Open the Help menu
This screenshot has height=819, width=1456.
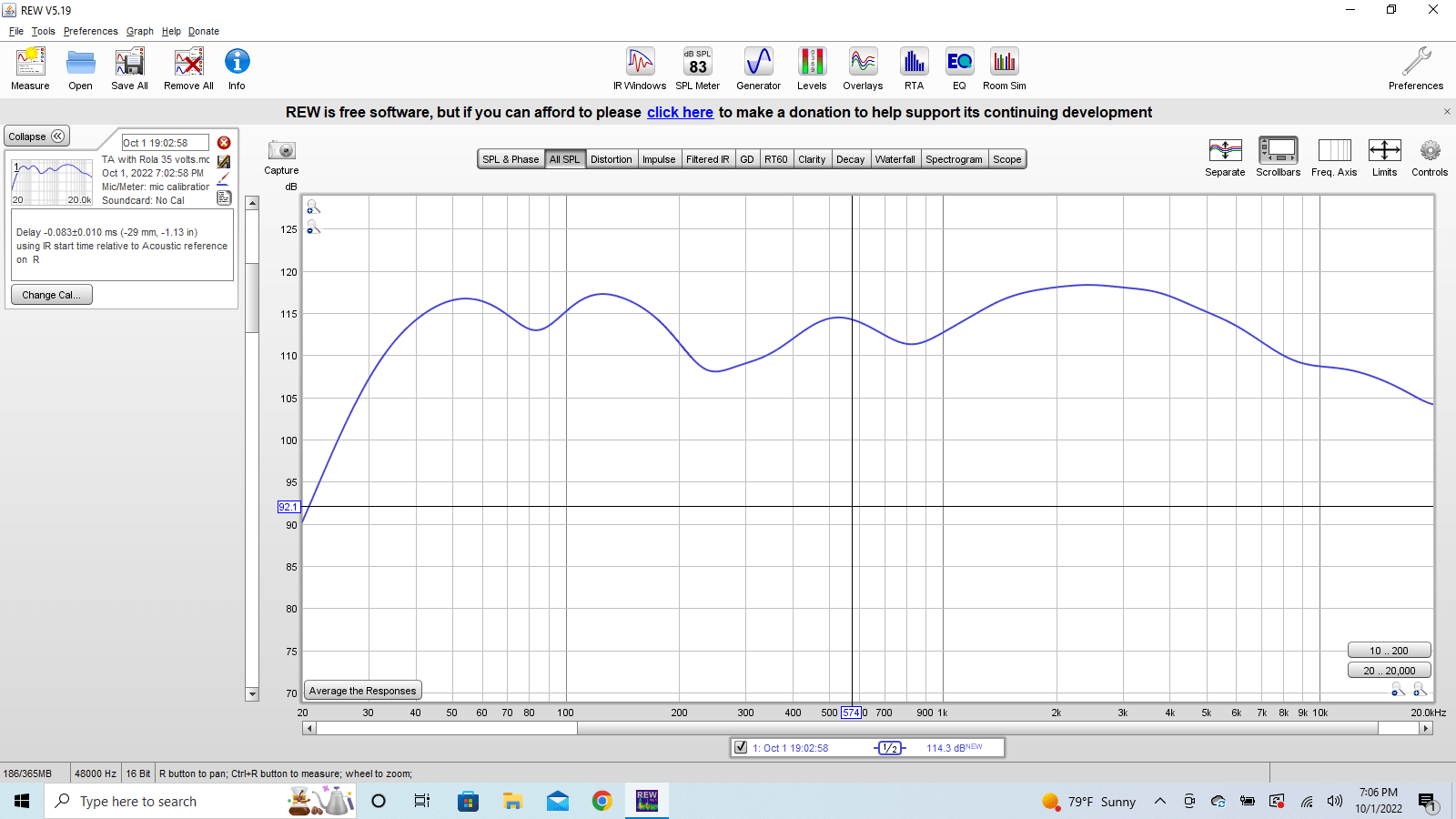(171, 31)
